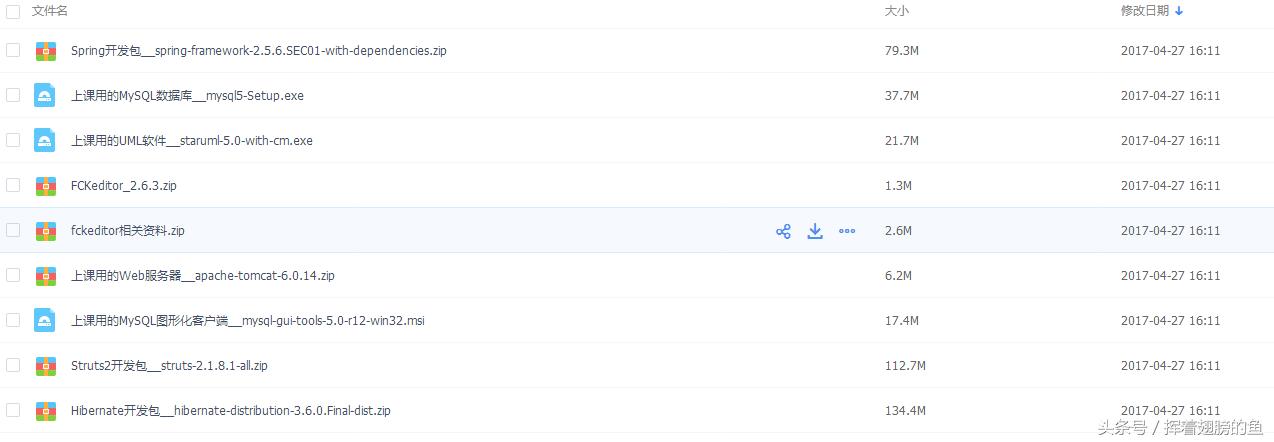Tick the FCKeditor_2.6.3.zip checkbox
This screenshot has width=1274, height=442.
pyautogui.click(x=13, y=185)
